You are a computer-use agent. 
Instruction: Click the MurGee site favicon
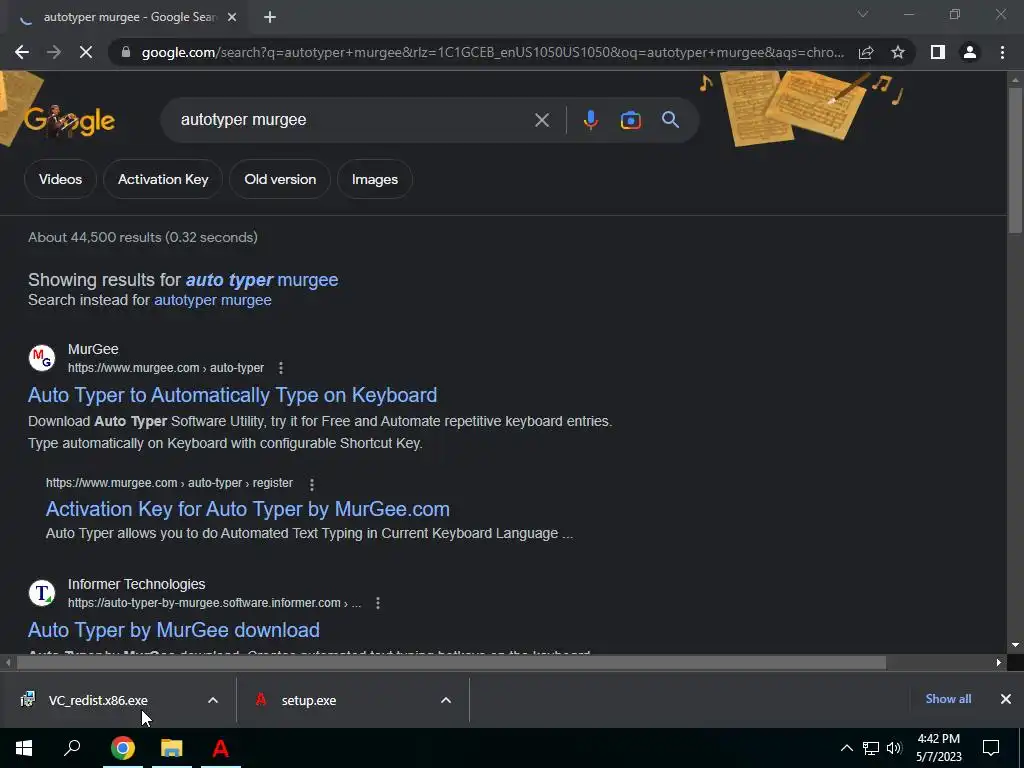[x=42, y=358]
